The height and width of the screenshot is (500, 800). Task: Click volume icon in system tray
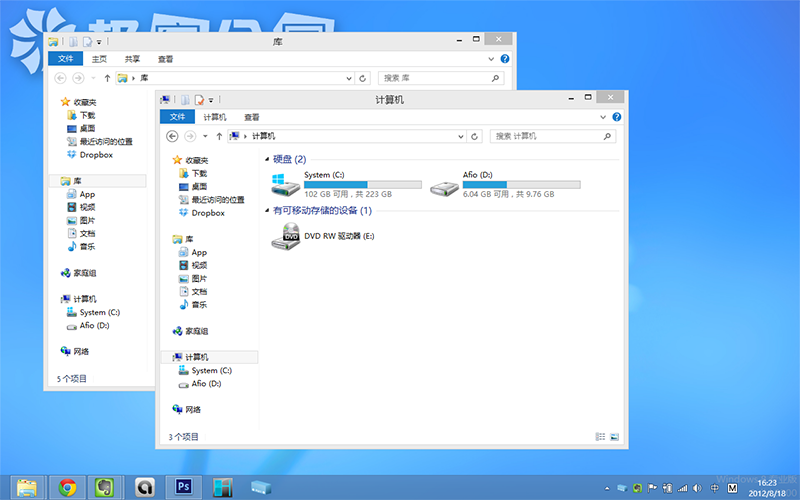tap(697, 488)
